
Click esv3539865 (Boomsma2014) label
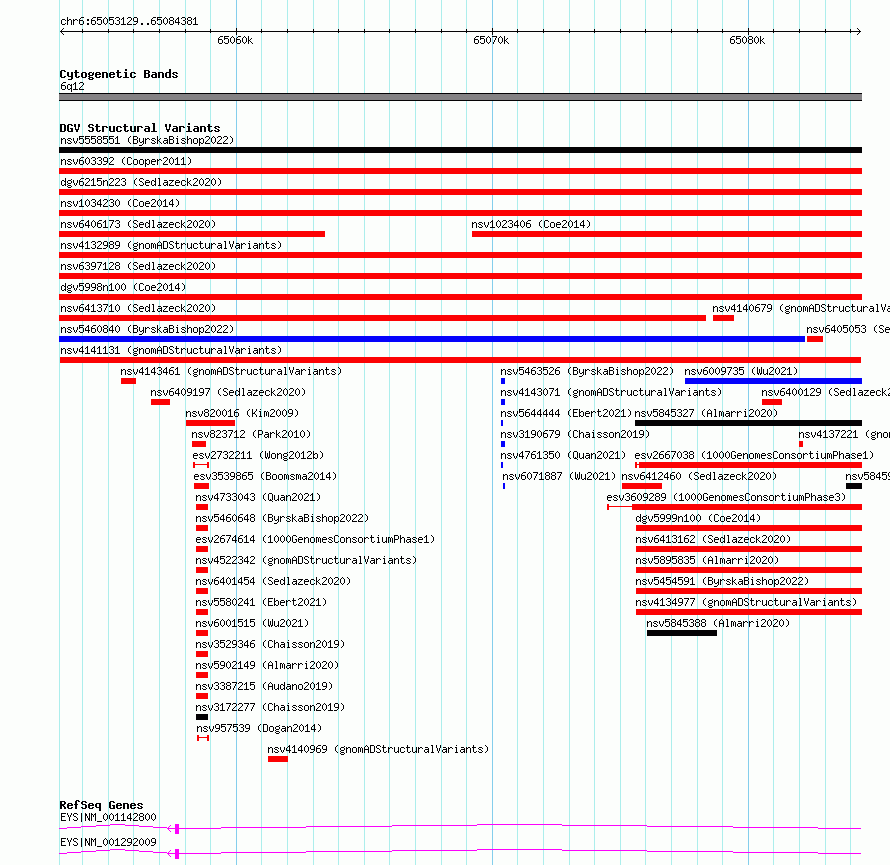(x=265, y=476)
